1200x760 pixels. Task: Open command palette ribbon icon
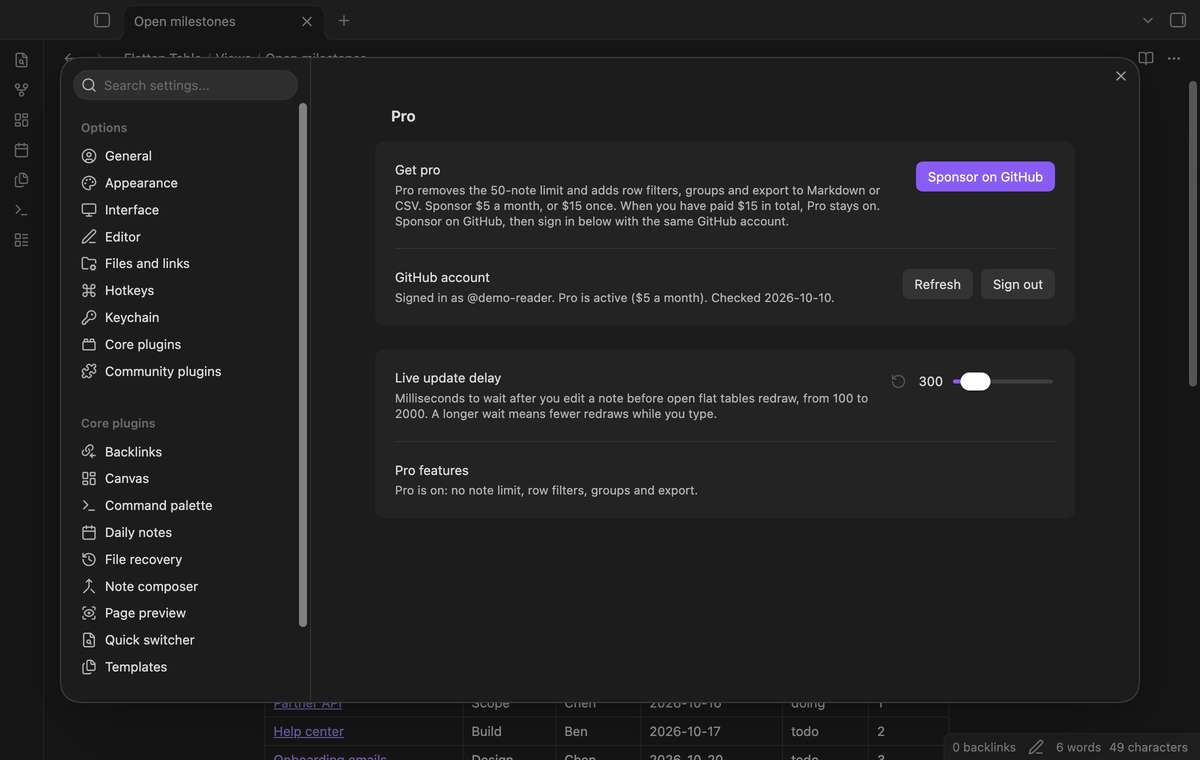(x=21, y=210)
